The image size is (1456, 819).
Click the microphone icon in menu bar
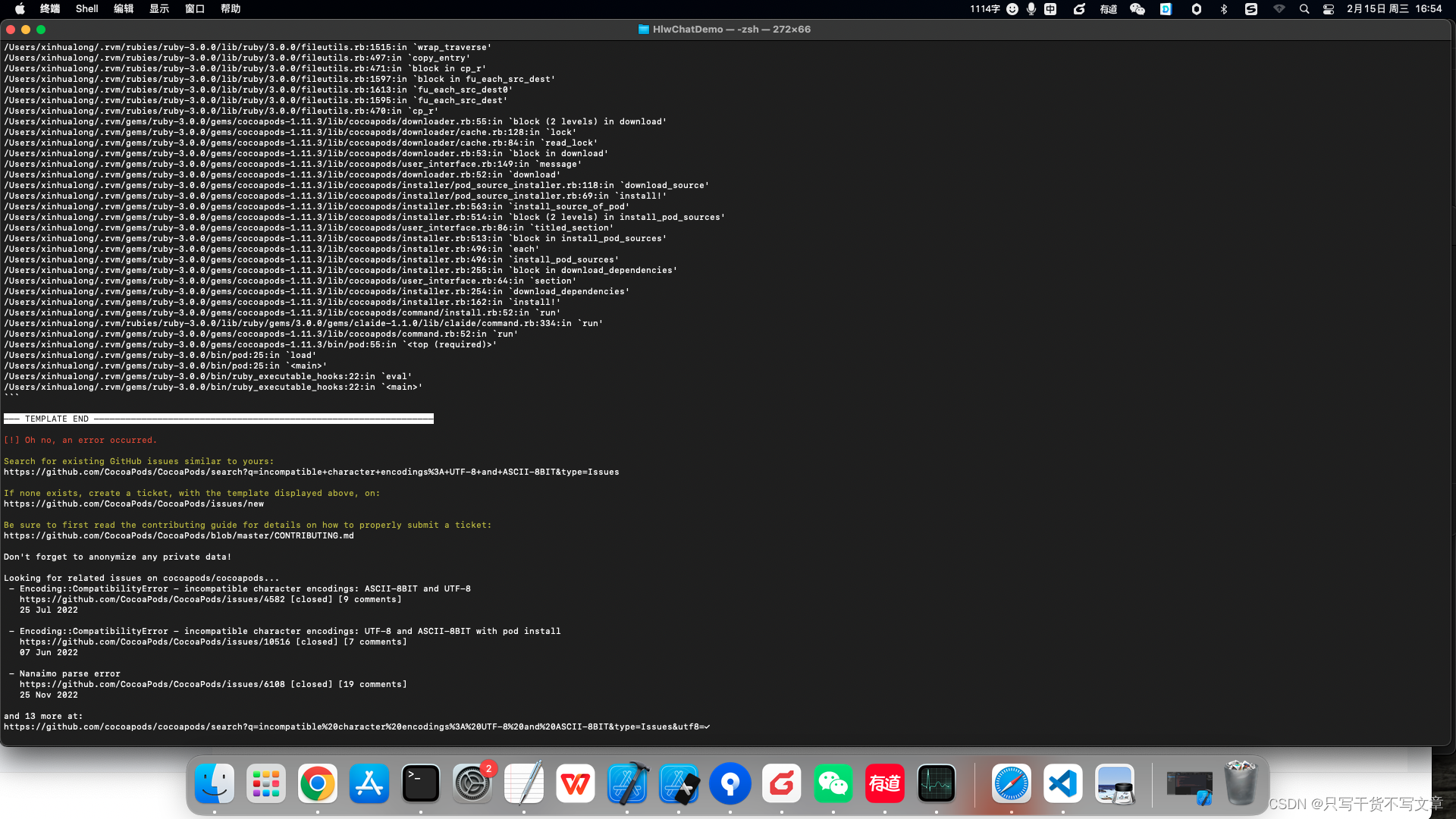pos(1031,9)
